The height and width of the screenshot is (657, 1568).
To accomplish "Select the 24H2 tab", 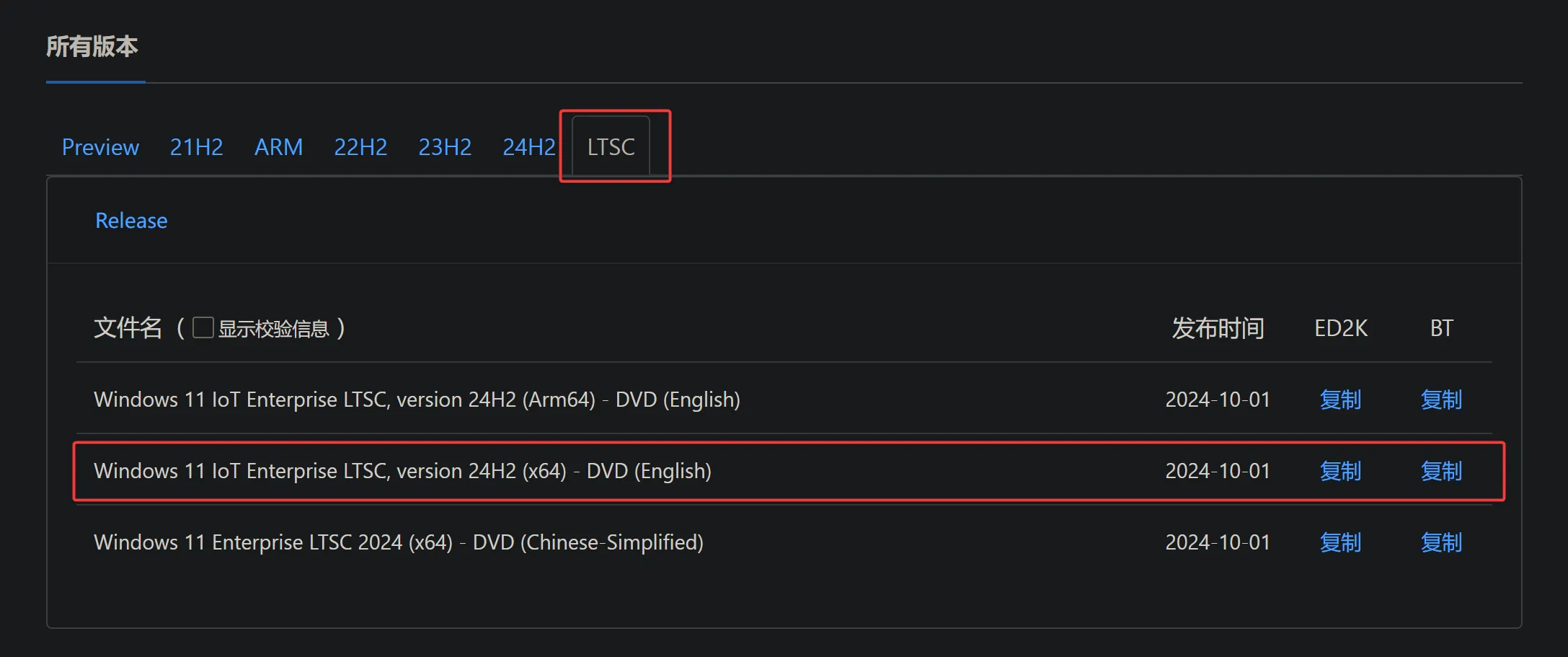I will [528, 147].
